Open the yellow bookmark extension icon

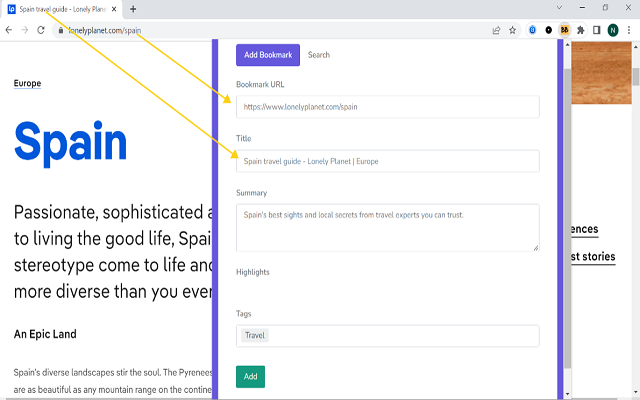(x=564, y=30)
